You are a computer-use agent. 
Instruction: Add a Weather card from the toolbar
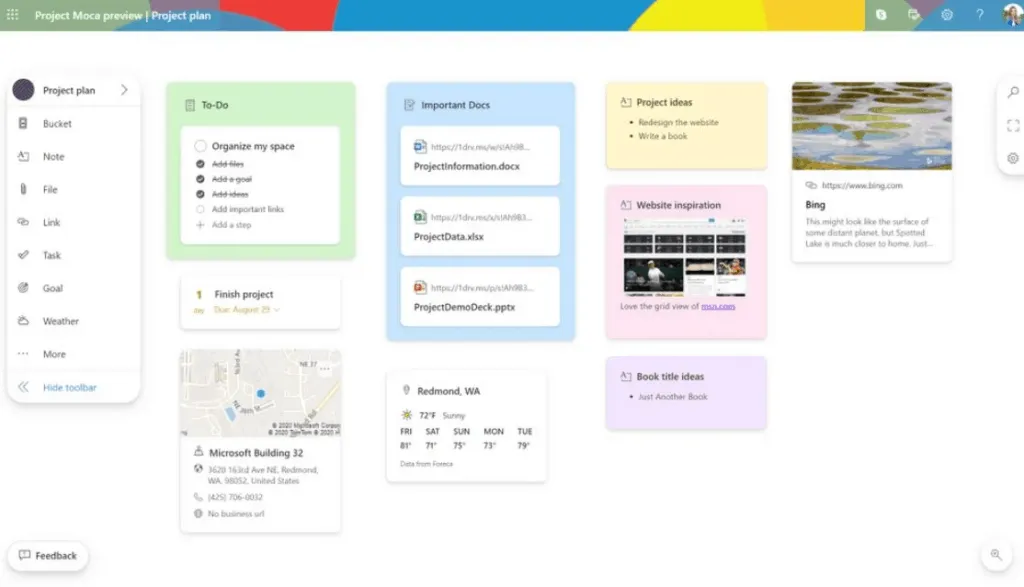[x=23, y=321]
